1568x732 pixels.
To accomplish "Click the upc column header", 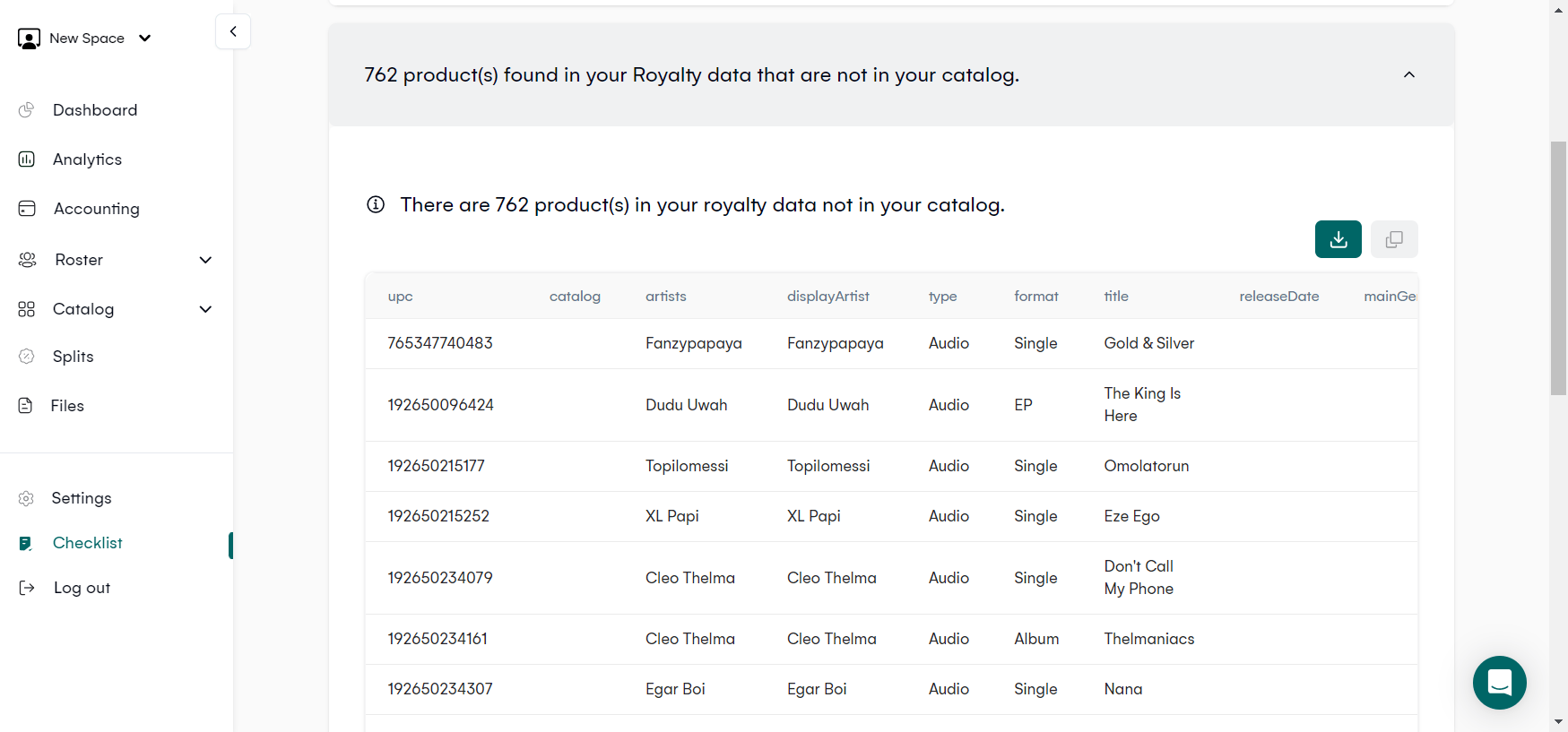I will tap(400, 297).
